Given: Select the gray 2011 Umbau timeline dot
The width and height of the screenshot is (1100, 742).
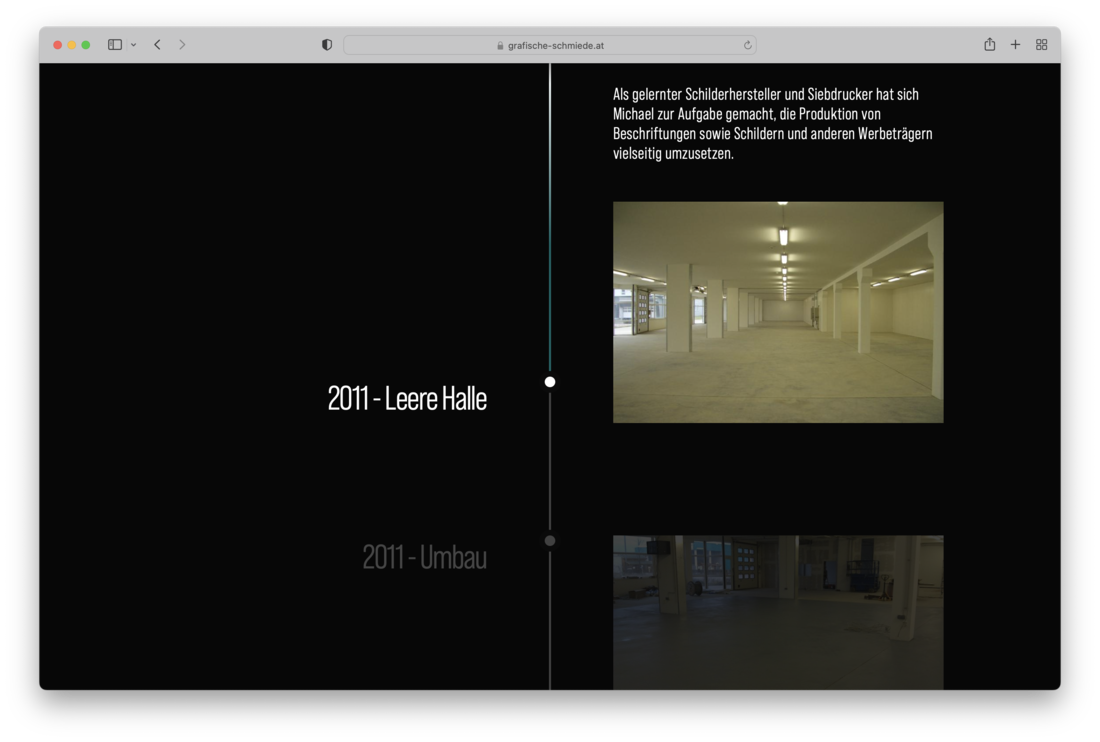Looking at the screenshot, I should click(550, 541).
